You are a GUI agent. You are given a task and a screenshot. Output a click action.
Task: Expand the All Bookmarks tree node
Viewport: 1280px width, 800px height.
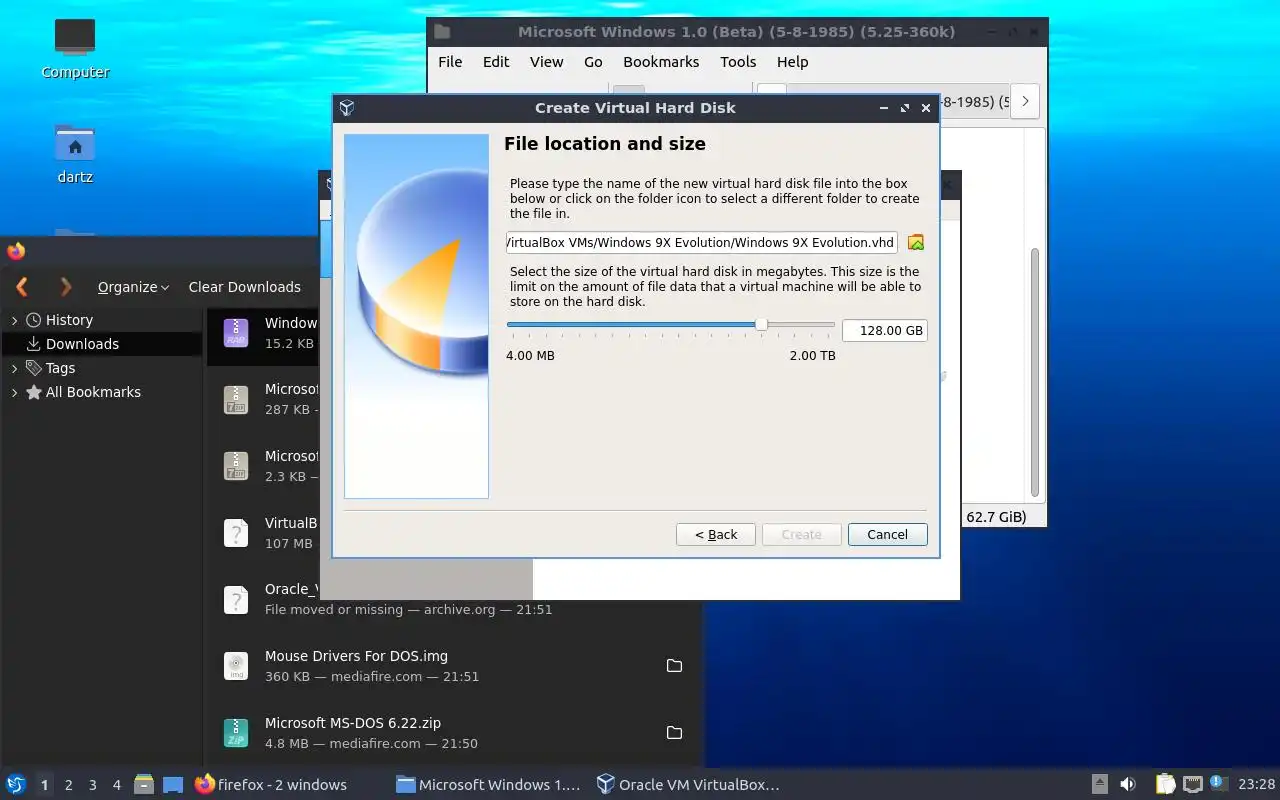(x=14, y=392)
